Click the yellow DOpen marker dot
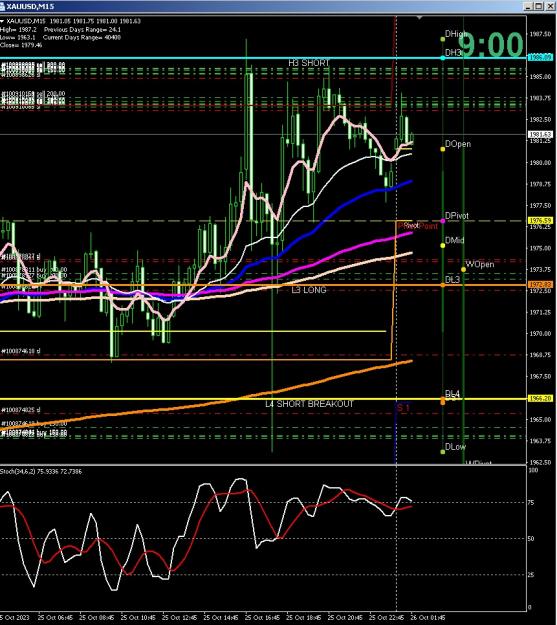This screenshot has width=557, height=625. click(x=443, y=149)
